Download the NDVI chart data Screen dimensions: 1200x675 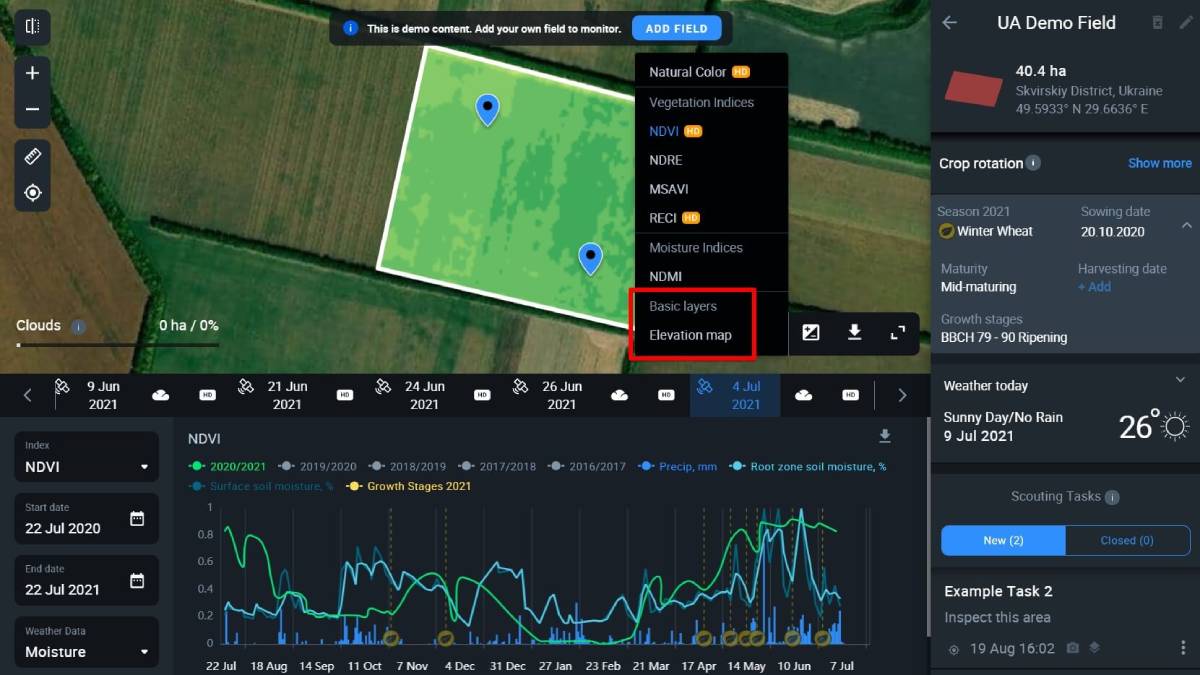pyautogui.click(x=884, y=437)
